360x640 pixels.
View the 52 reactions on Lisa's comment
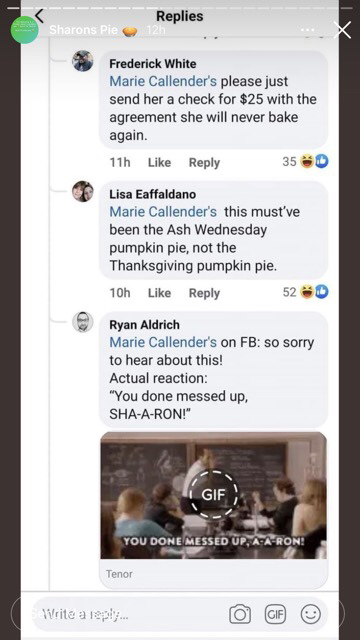306,292
